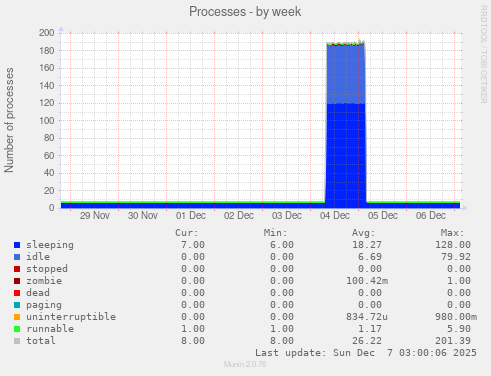491x376 pixels.
Task: Click the 'dead' legend label
Action: pyautogui.click(x=38, y=293)
